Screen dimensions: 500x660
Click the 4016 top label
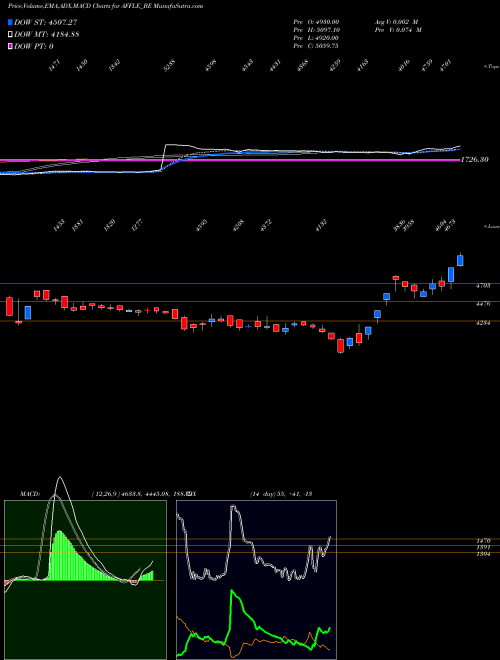pos(404,66)
